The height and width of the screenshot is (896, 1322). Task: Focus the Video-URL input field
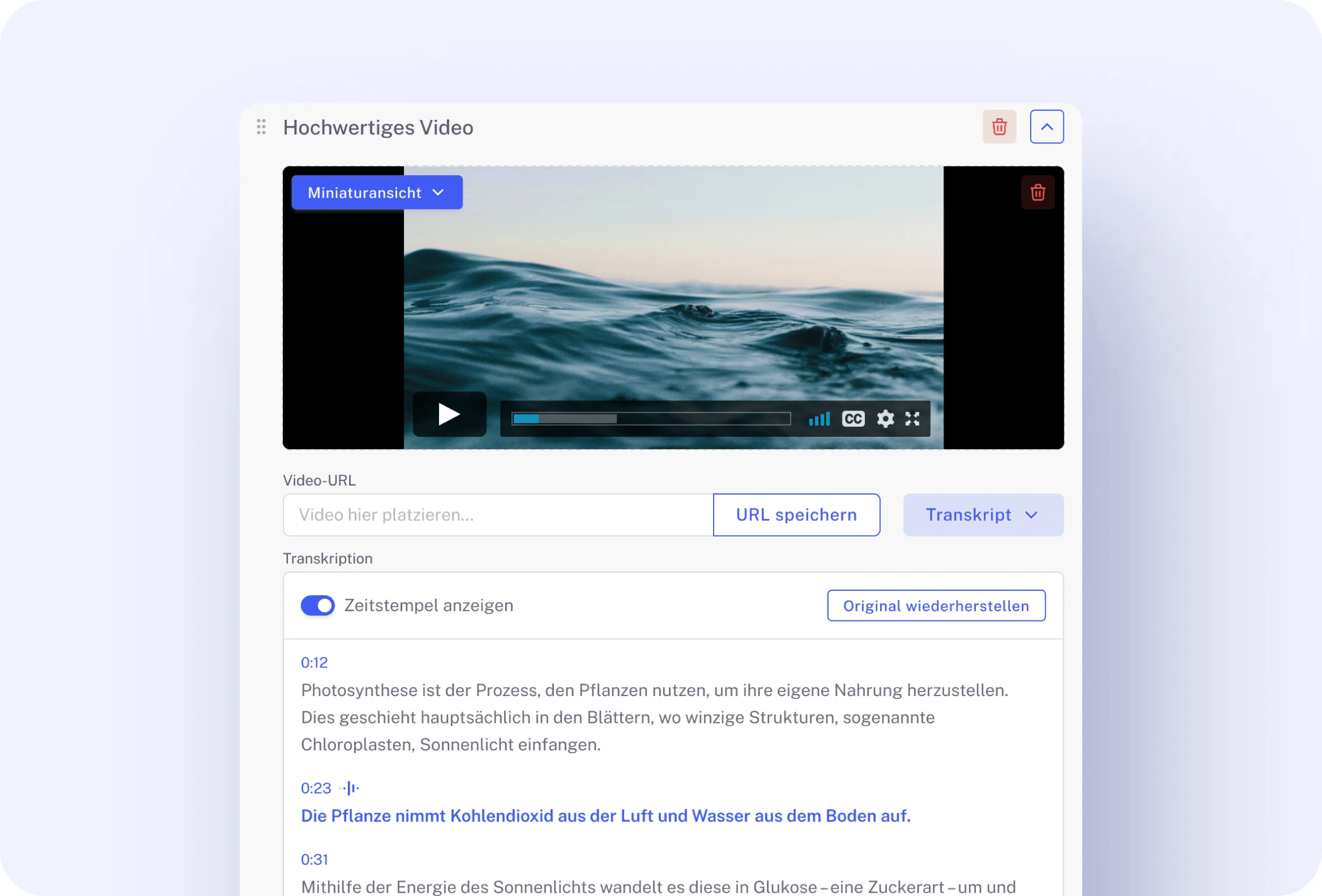point(498,515)
